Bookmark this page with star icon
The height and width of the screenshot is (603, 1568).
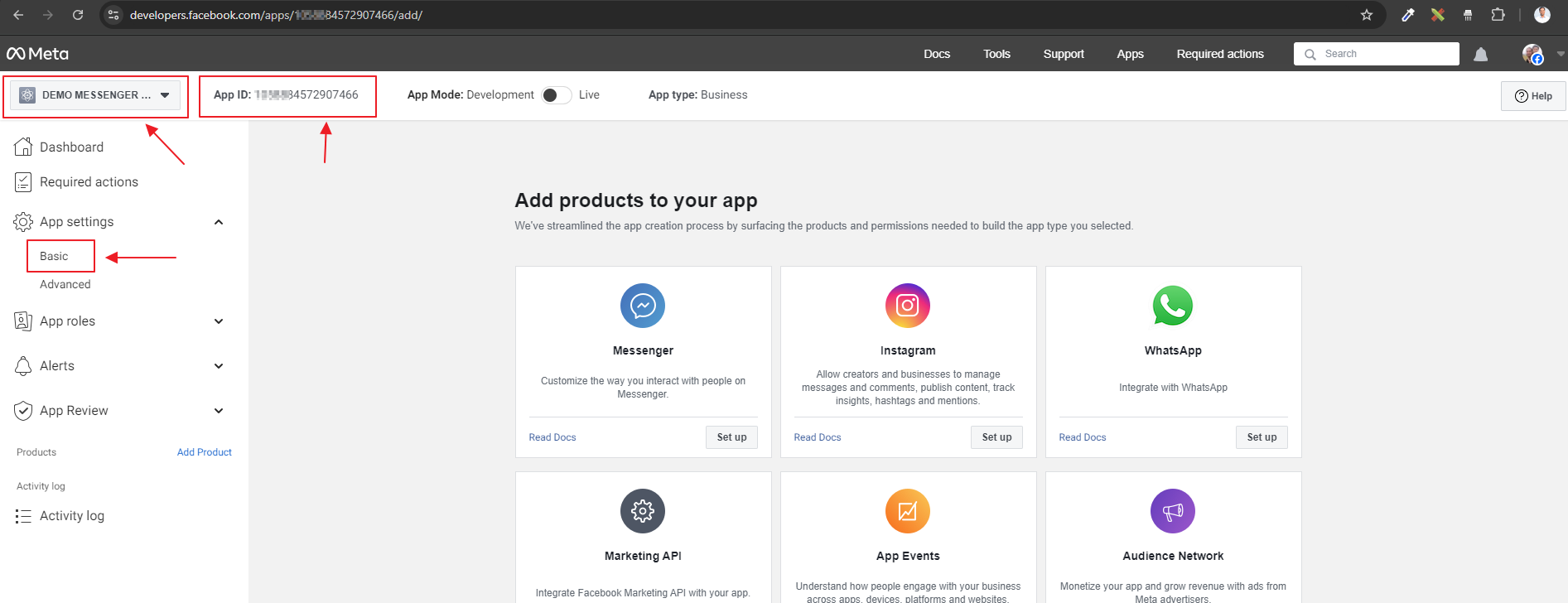[x=1367, y=15]
